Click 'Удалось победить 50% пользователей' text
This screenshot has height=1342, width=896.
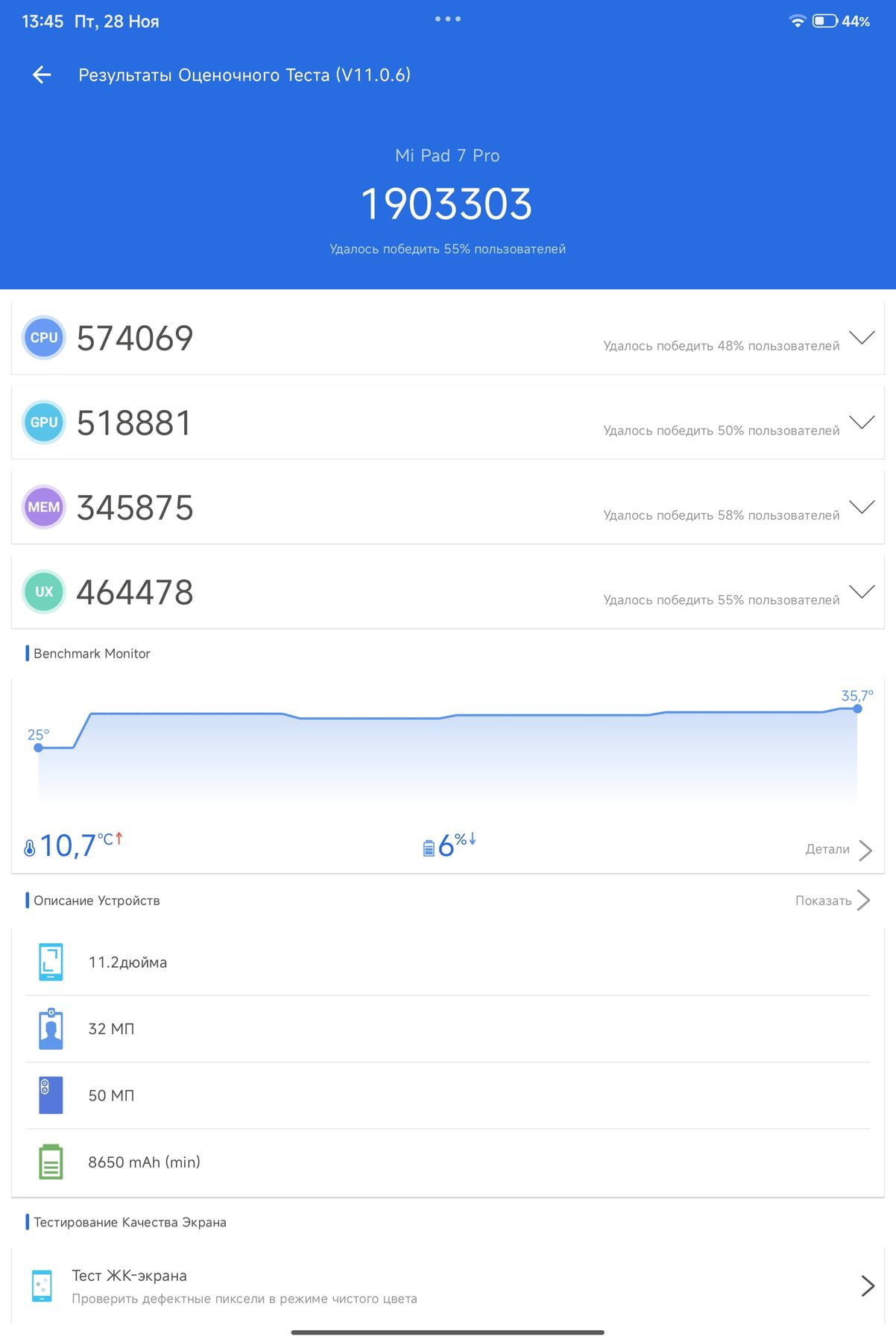coord(722,431)
